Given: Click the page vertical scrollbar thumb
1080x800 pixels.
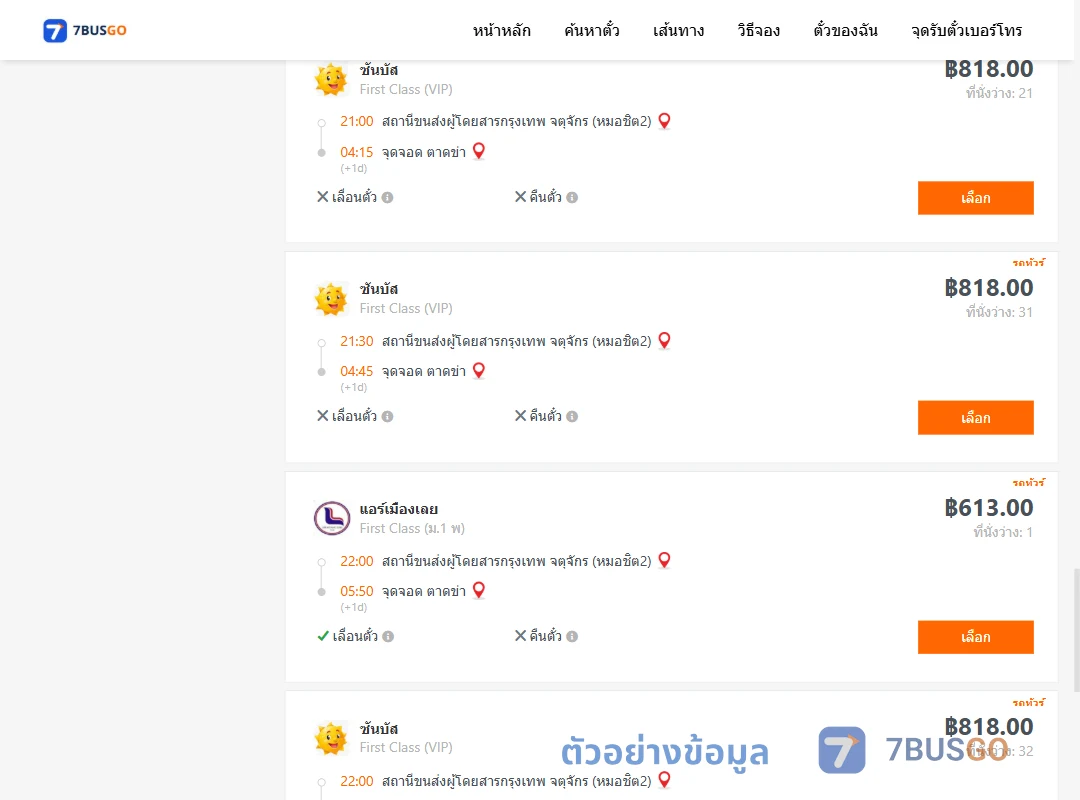Looking at the screenshot, I should (x=1077, y=630).
